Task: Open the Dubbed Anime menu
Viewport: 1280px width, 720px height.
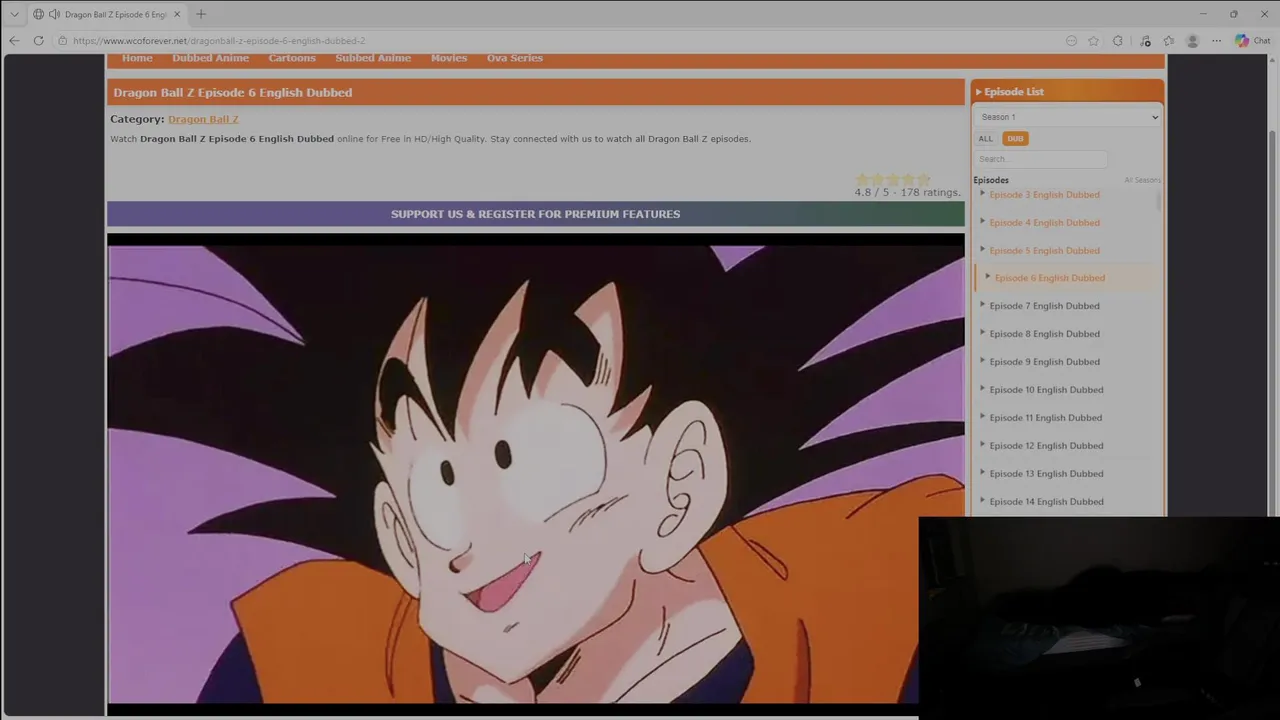Action: pos(211,58)
